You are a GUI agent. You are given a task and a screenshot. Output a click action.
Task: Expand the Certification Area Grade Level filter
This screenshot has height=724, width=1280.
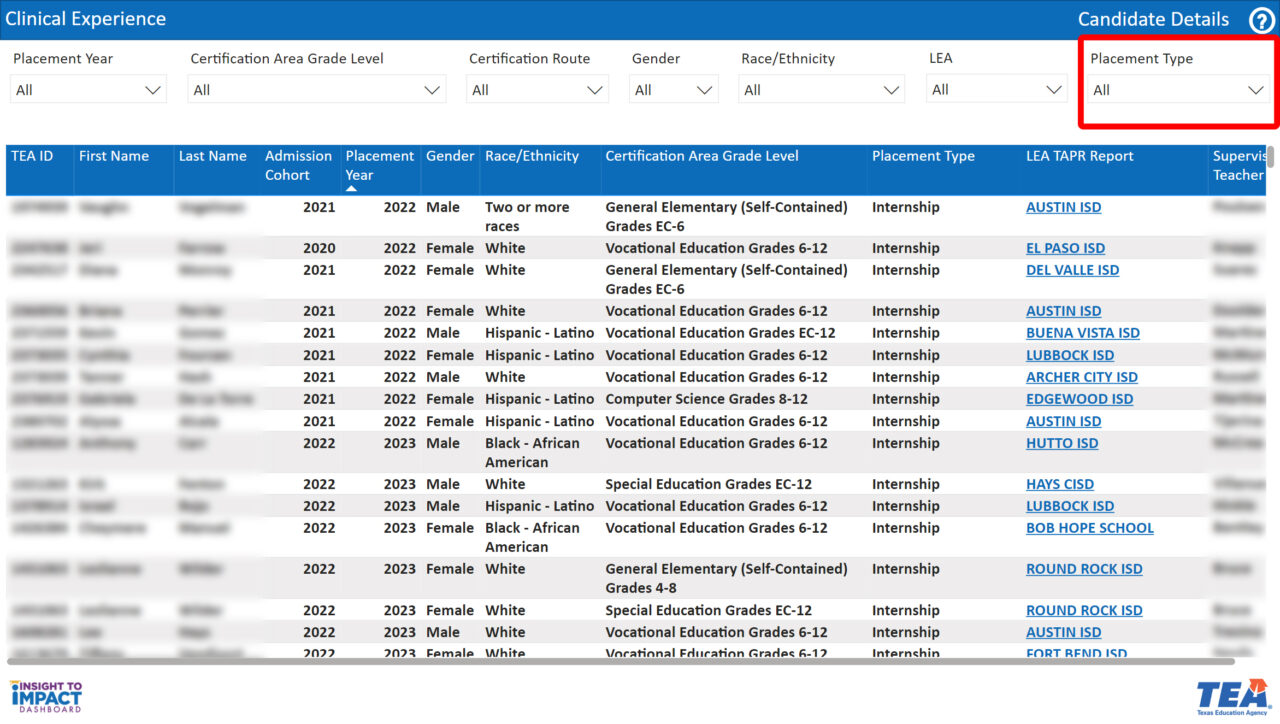[316, 90]
